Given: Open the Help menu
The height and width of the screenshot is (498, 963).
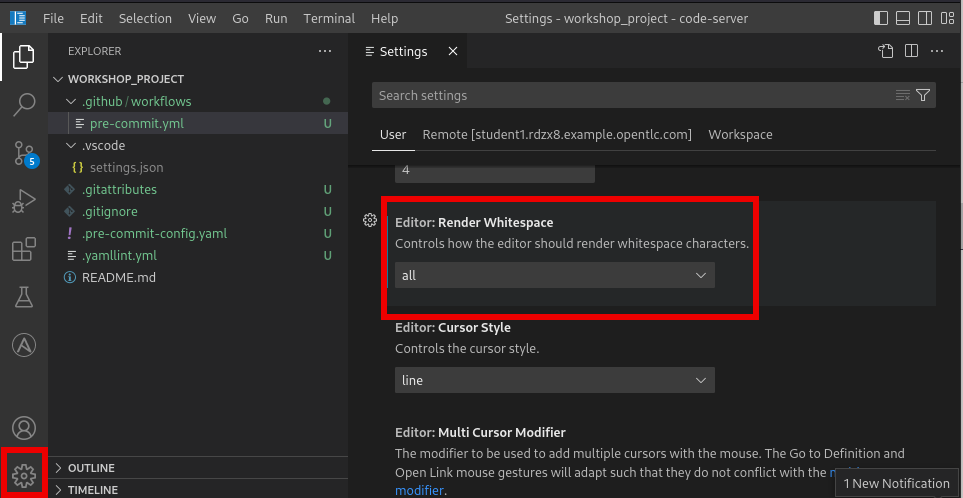Looking at the screenshot, I should 384,18.
